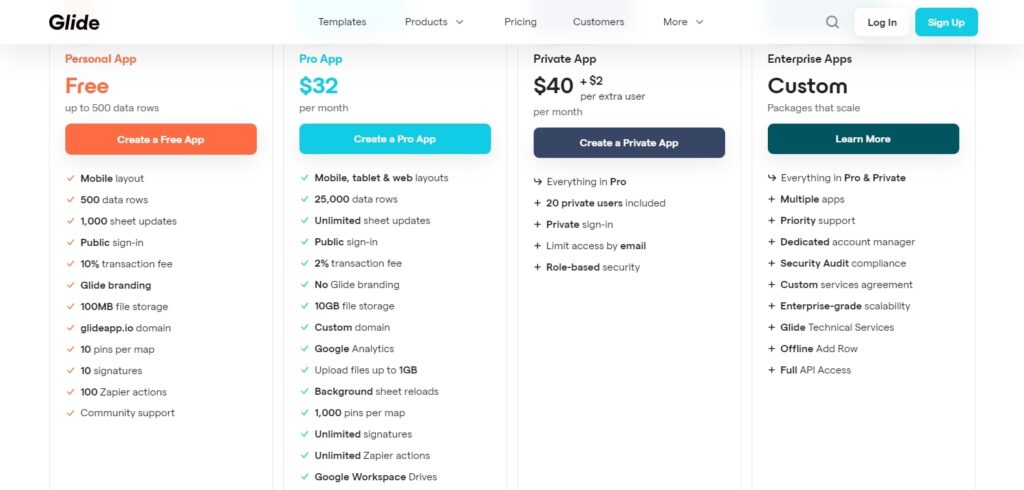The height and width of the screenshot is (490, 1024).
Task: Go to the Pricing page
Action: (x=520, y=22)
